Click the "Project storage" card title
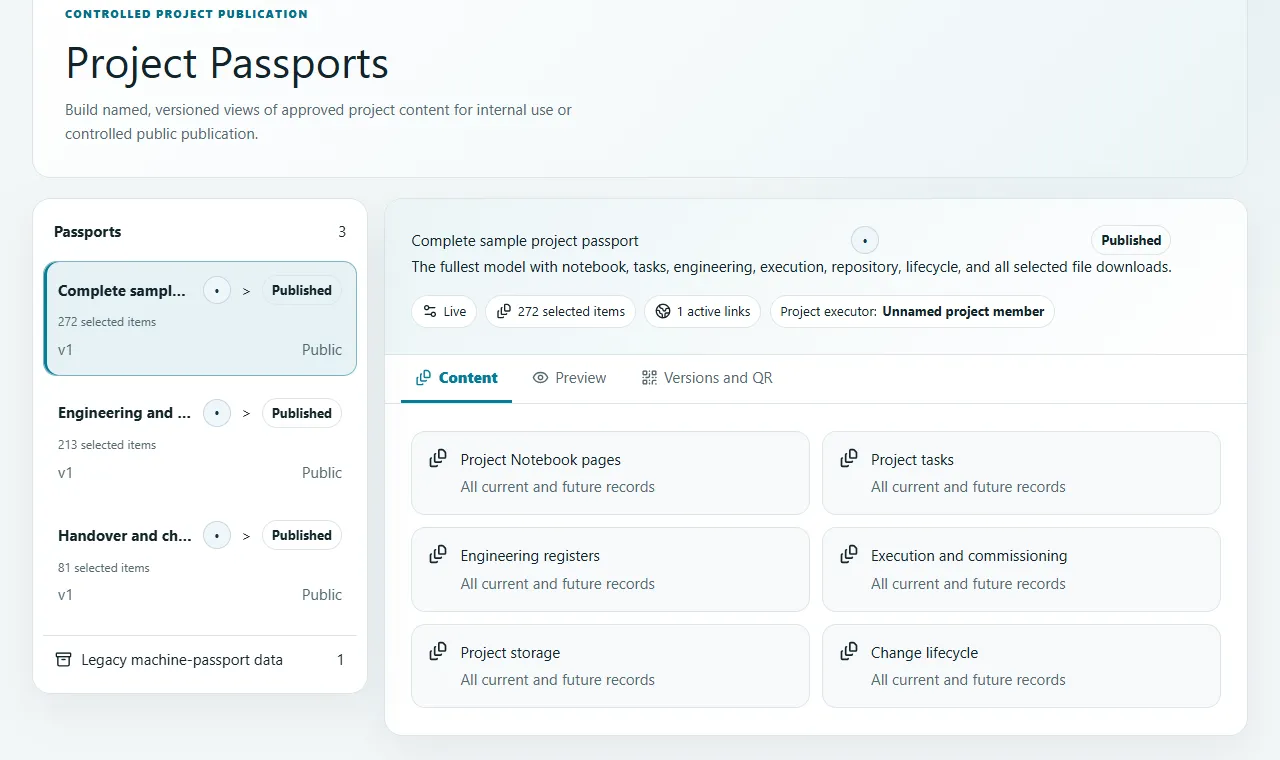 click(x=510, y=653)
